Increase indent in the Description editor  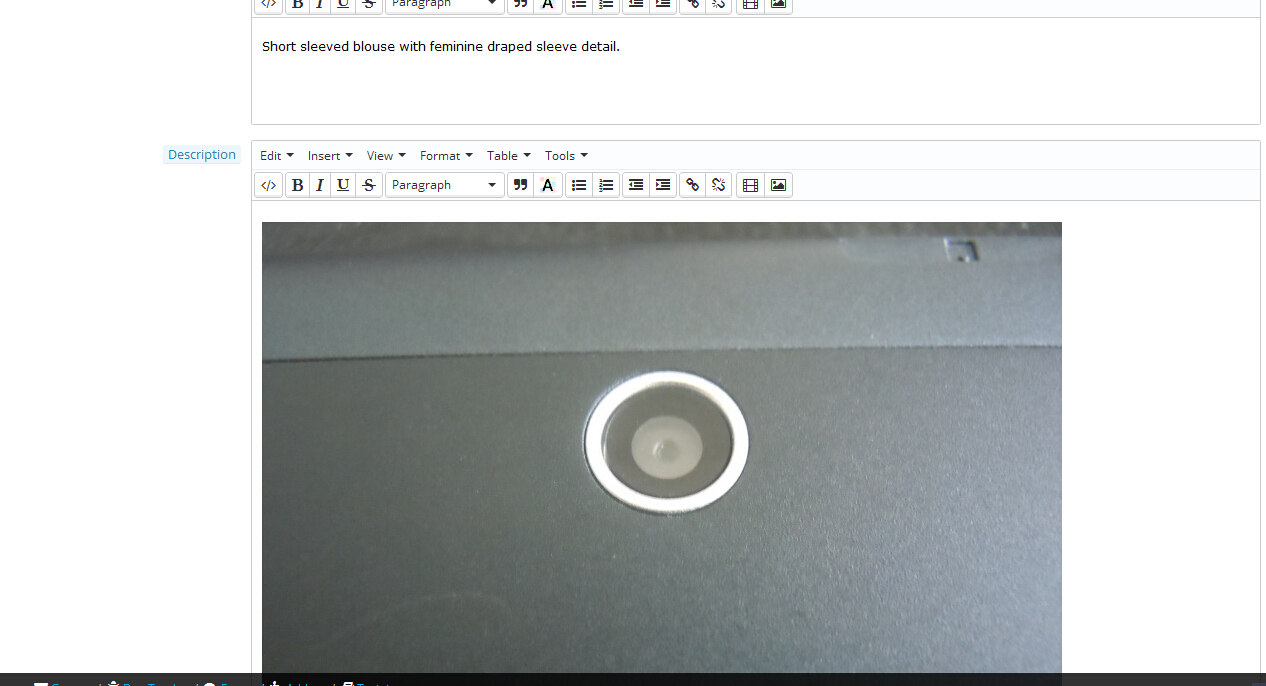pyautogui.click(x=662, y=185)
